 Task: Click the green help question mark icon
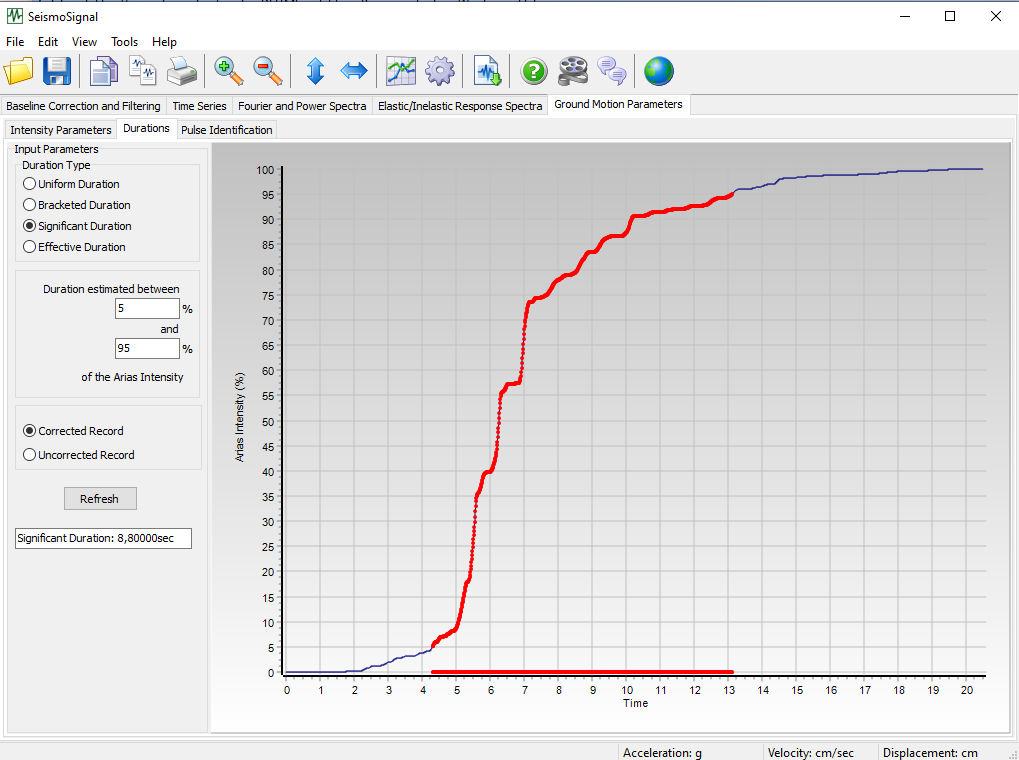click(535, 71)
